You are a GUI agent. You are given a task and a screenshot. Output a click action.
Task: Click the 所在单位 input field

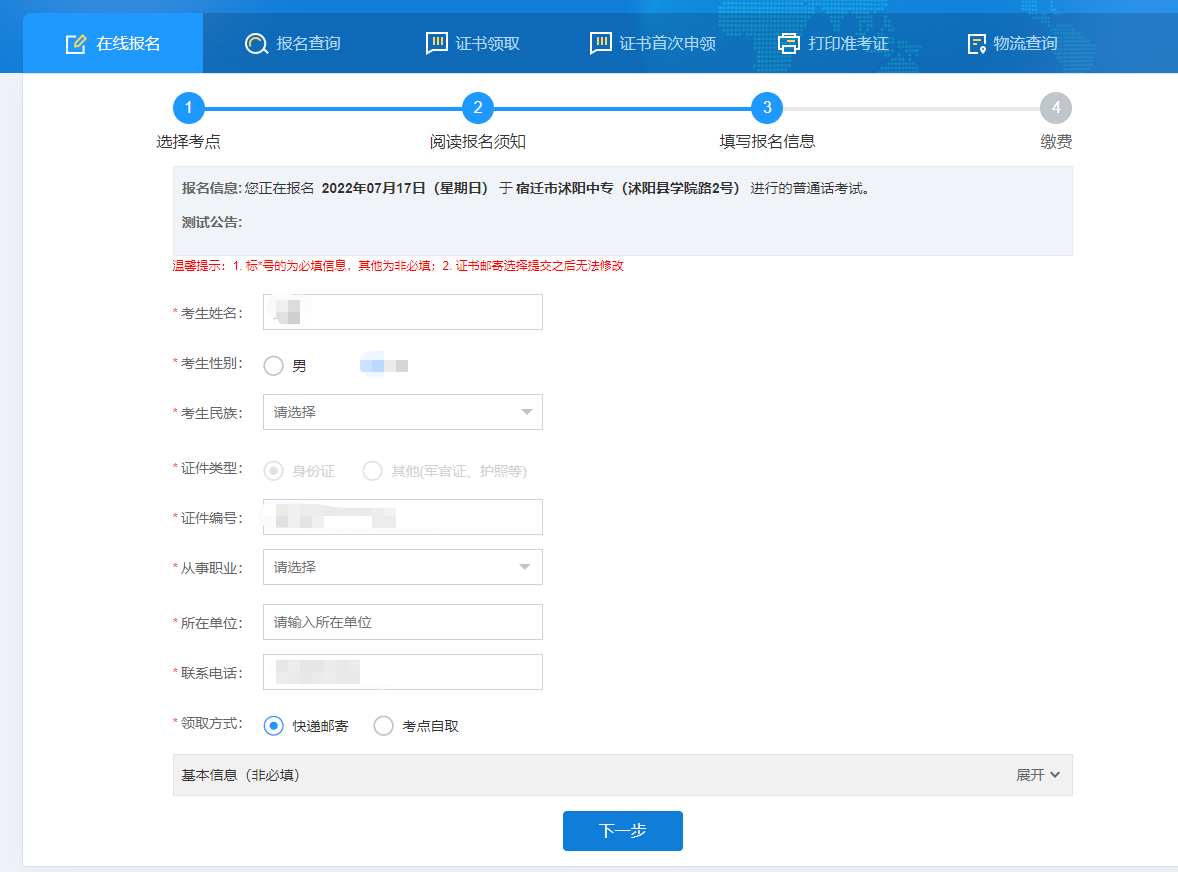click(x=402, y=622)
